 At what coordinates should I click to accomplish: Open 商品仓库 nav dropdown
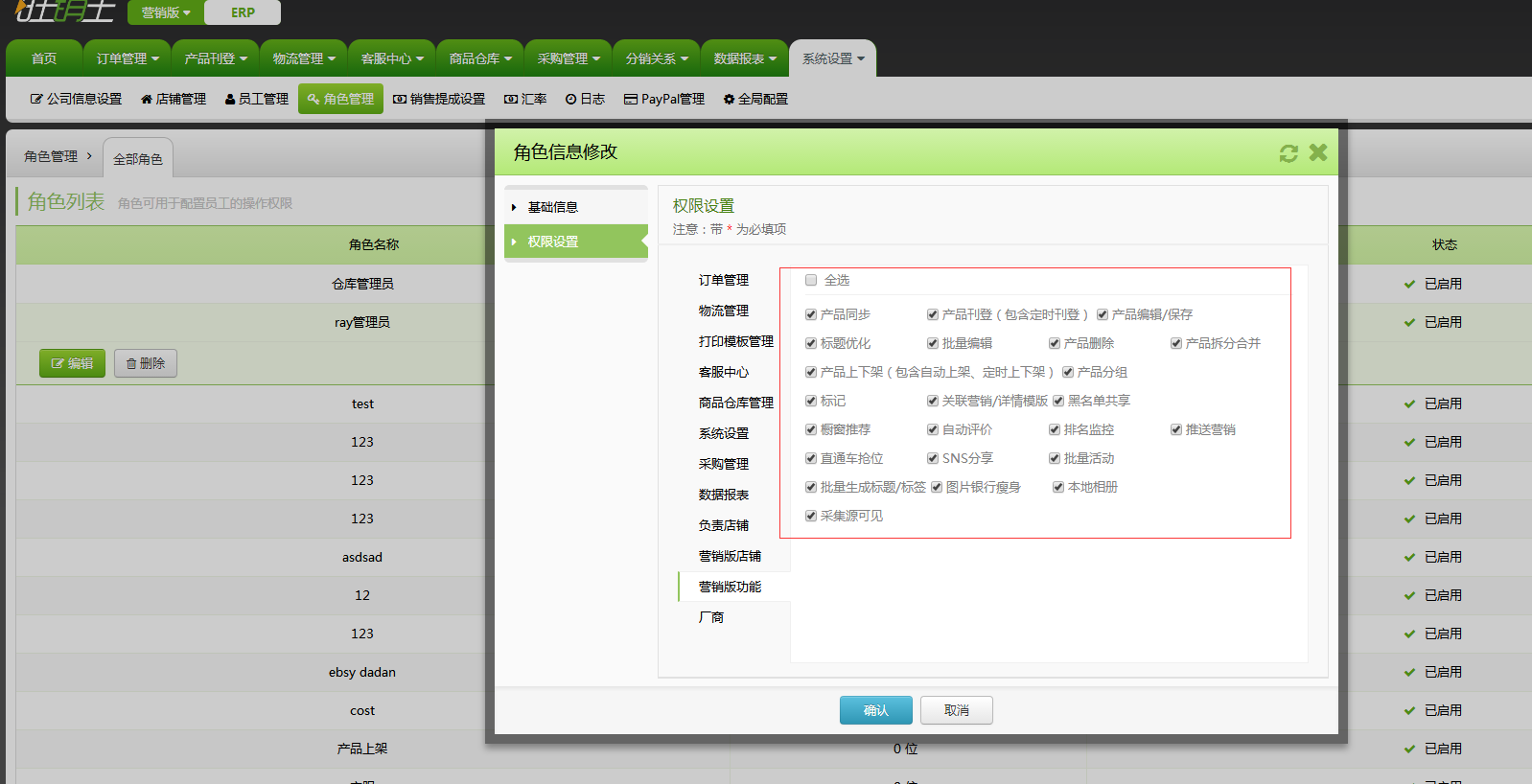[480, 58]
